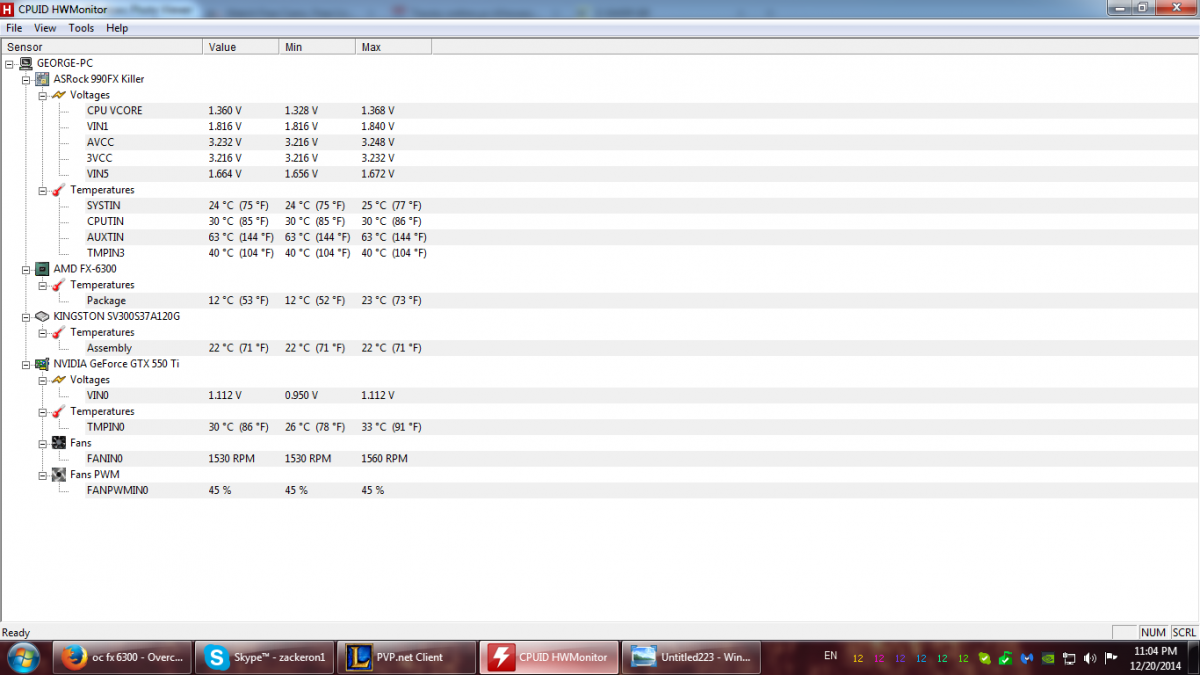Click the GEORGE-PC computer icon
The height and width of the screenshot is (675, 1200).
point(25,63)
